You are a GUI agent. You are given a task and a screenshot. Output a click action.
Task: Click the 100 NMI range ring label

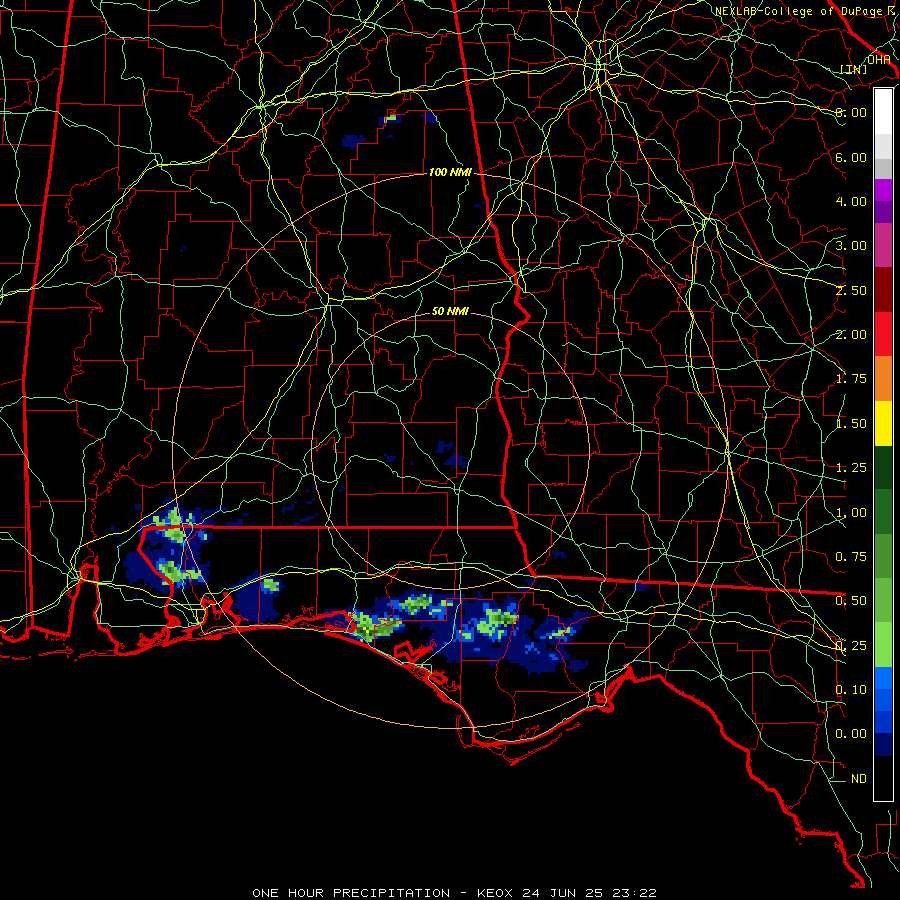[449, 172]
